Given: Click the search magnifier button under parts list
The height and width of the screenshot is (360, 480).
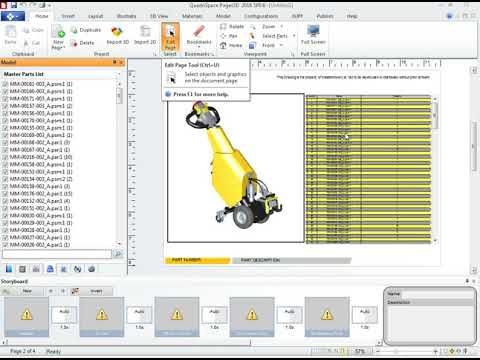Looking at the screenshot, I should (118, 254).
